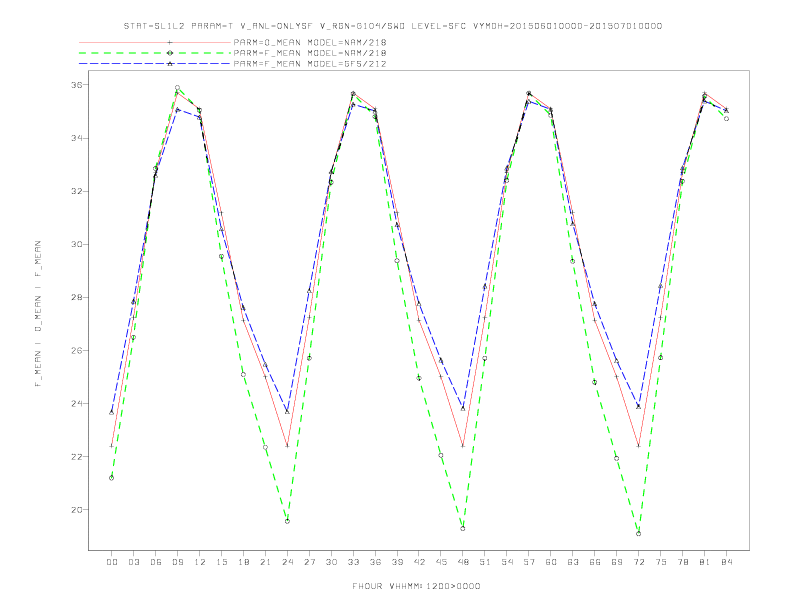The height and width of the screenshot is (612, 792).
Task: Click x-axis tick label 78
Action: 683,562
